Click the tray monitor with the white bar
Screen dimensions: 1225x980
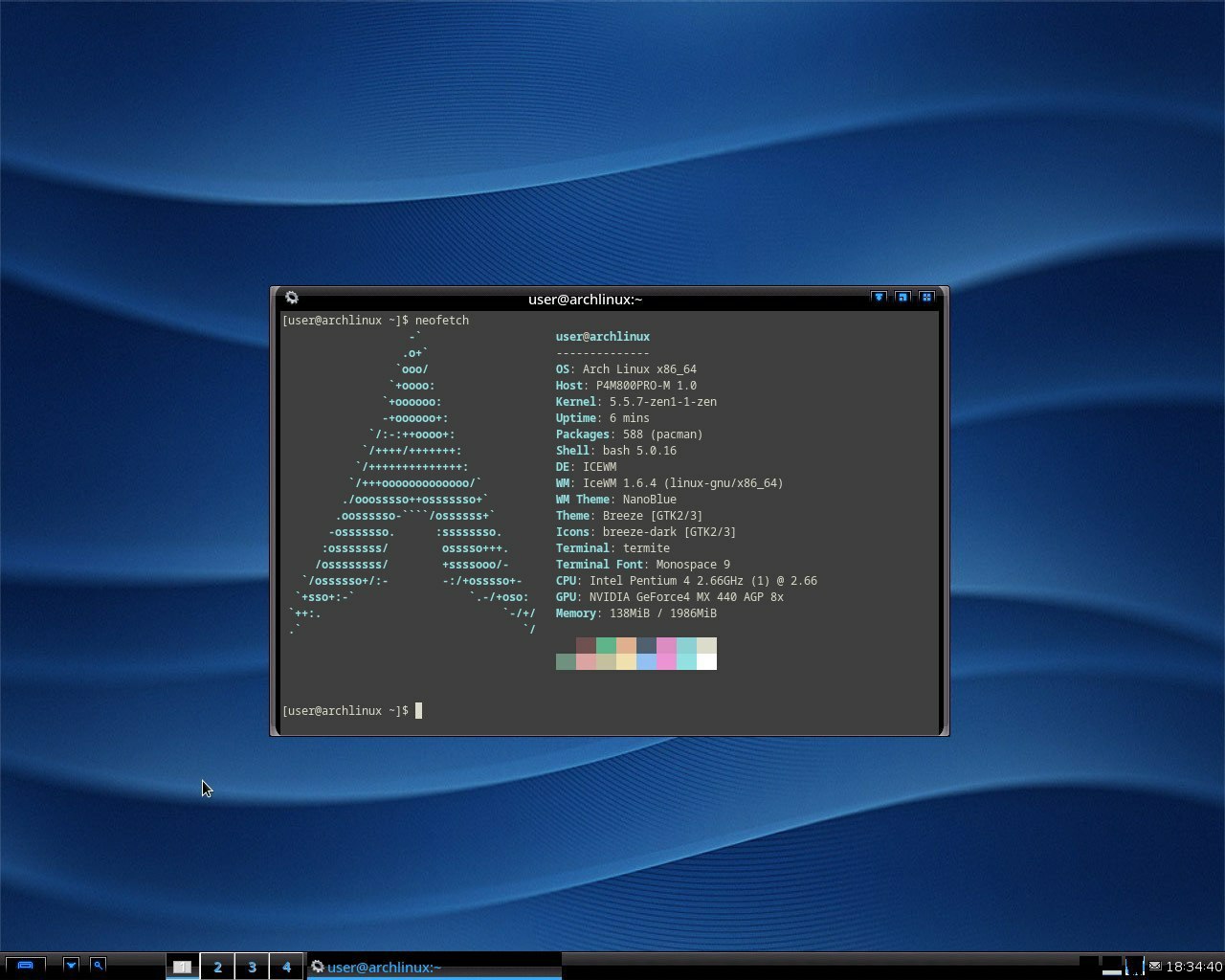(1112, 966)
